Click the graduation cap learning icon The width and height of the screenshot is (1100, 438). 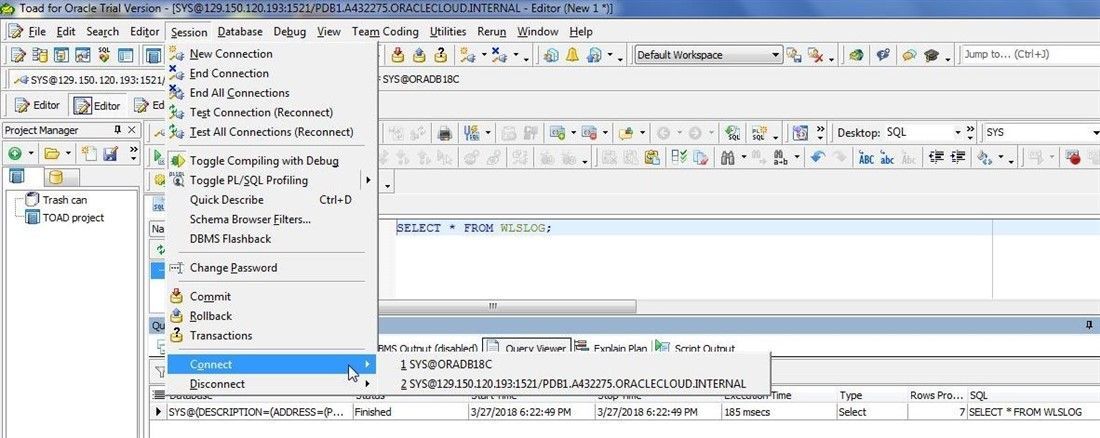[x=931, y=55]
